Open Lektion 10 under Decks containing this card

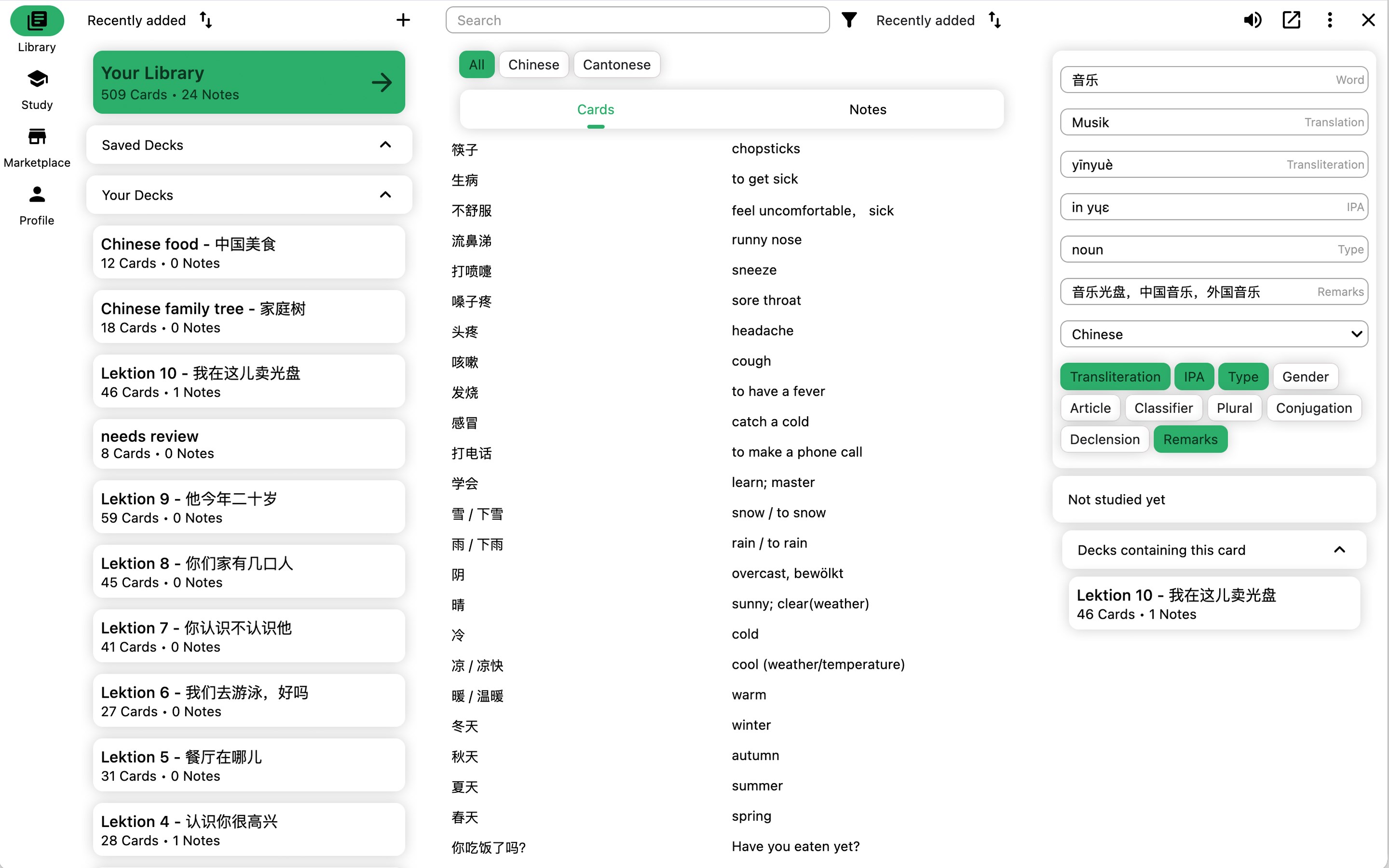[x=1213, y=603]
